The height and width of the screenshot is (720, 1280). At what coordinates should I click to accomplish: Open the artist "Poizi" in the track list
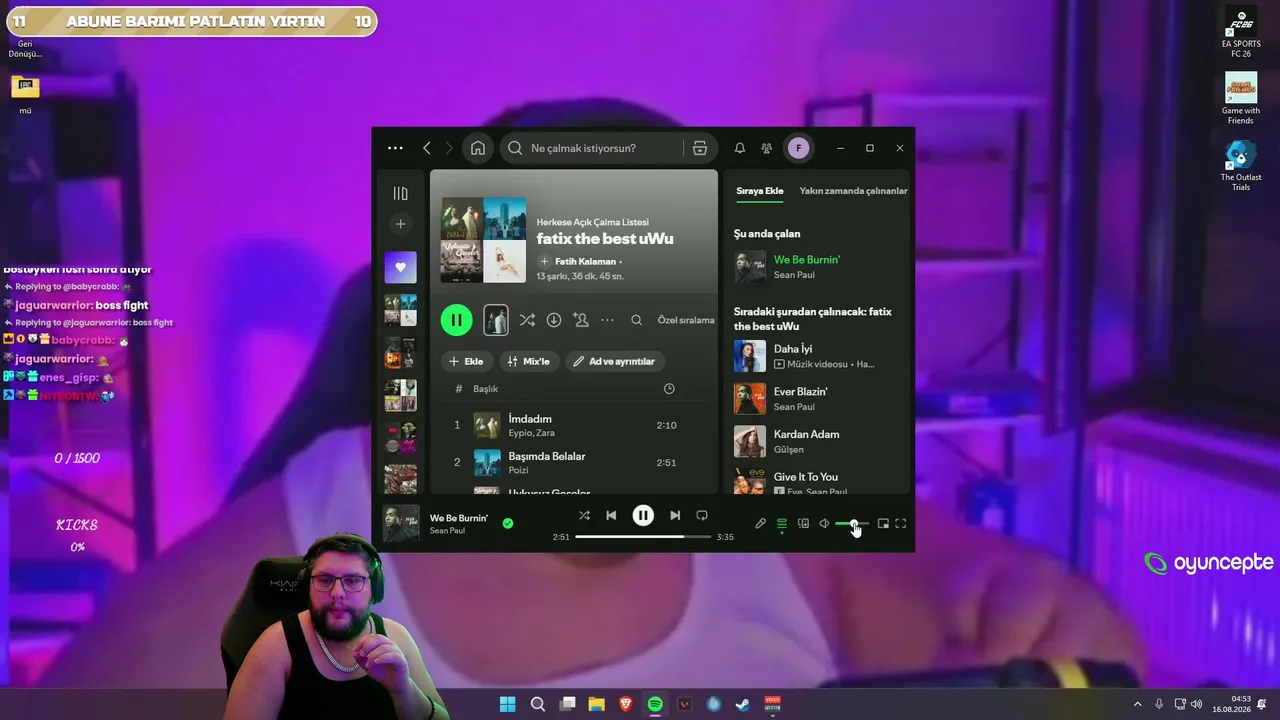[x=518, y=470]
